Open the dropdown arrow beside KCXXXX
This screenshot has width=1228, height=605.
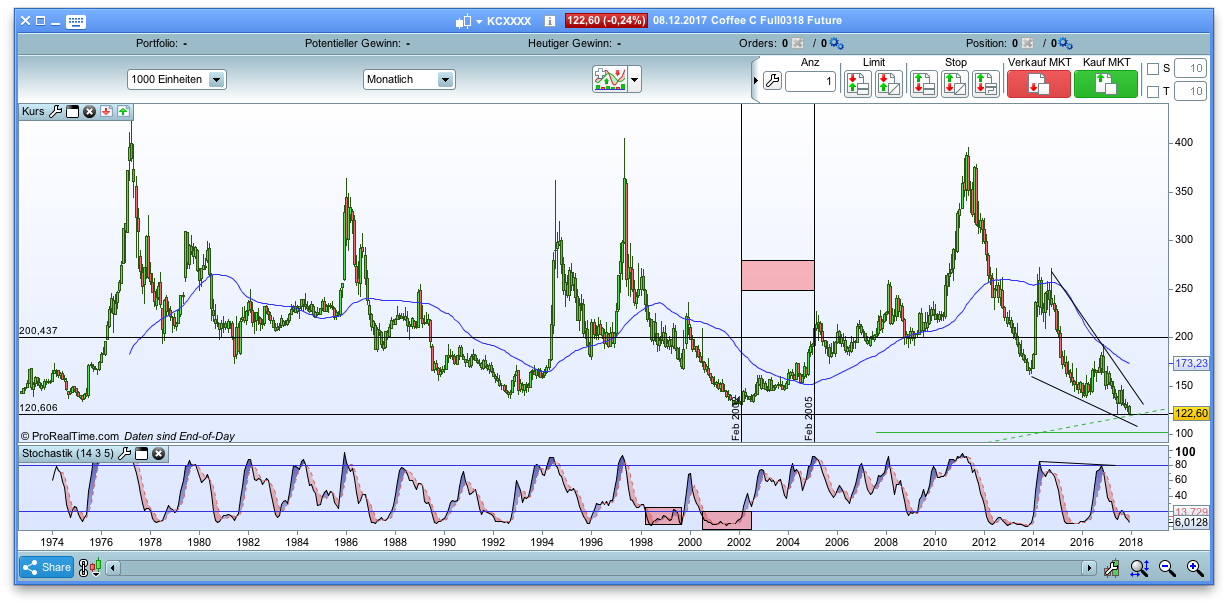[479, 21]
